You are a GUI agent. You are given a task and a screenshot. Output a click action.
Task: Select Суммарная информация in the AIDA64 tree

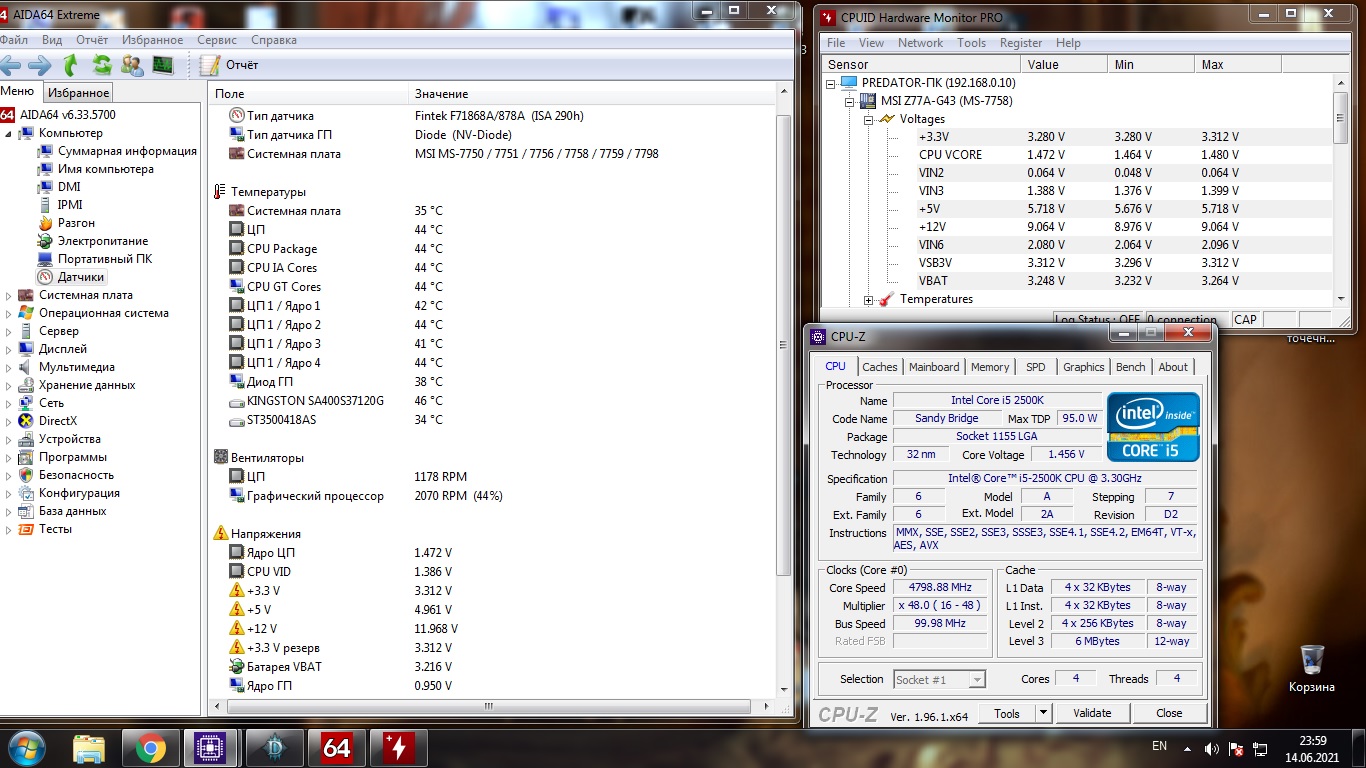127,151
